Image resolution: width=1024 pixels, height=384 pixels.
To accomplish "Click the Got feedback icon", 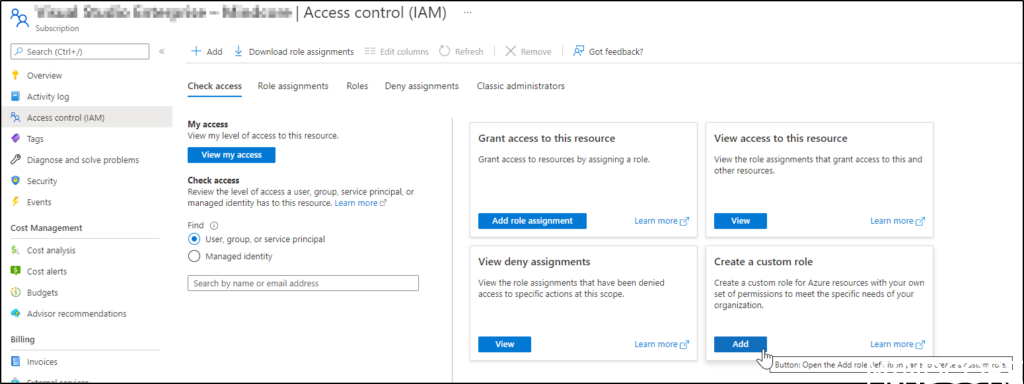I will coord(578,52).
